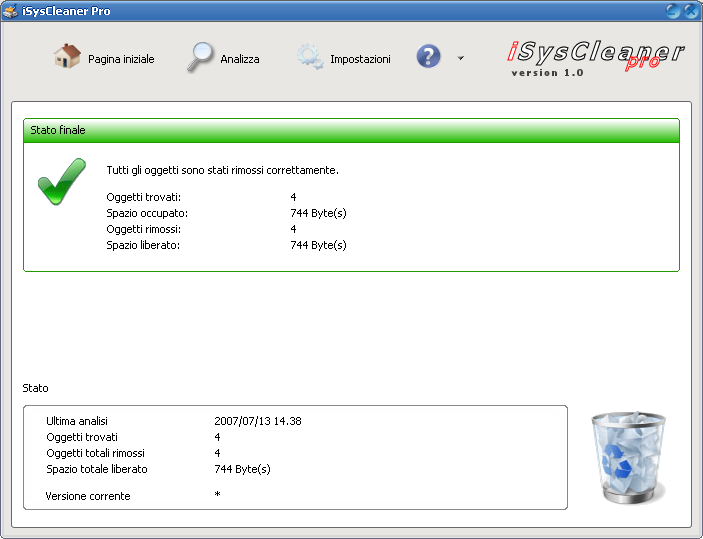Click the 'Spazio liberato:' label
Viewport: 703px width, 539px height.
tap(143, 245)
